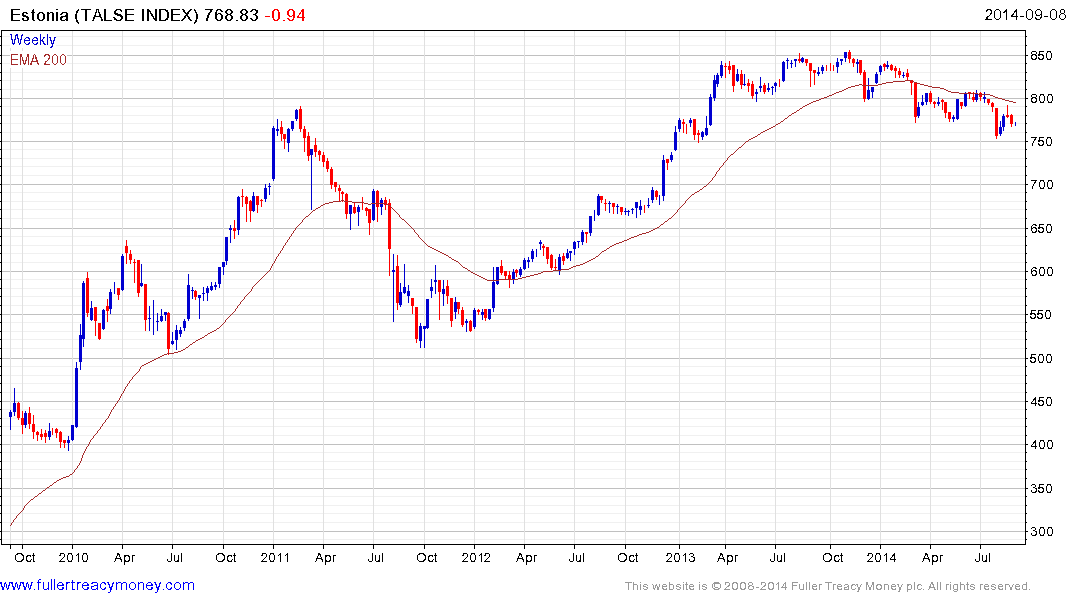Click the 350 price axis label
The width and height of the screenshot is (1075, 600).
(1041, 489)
